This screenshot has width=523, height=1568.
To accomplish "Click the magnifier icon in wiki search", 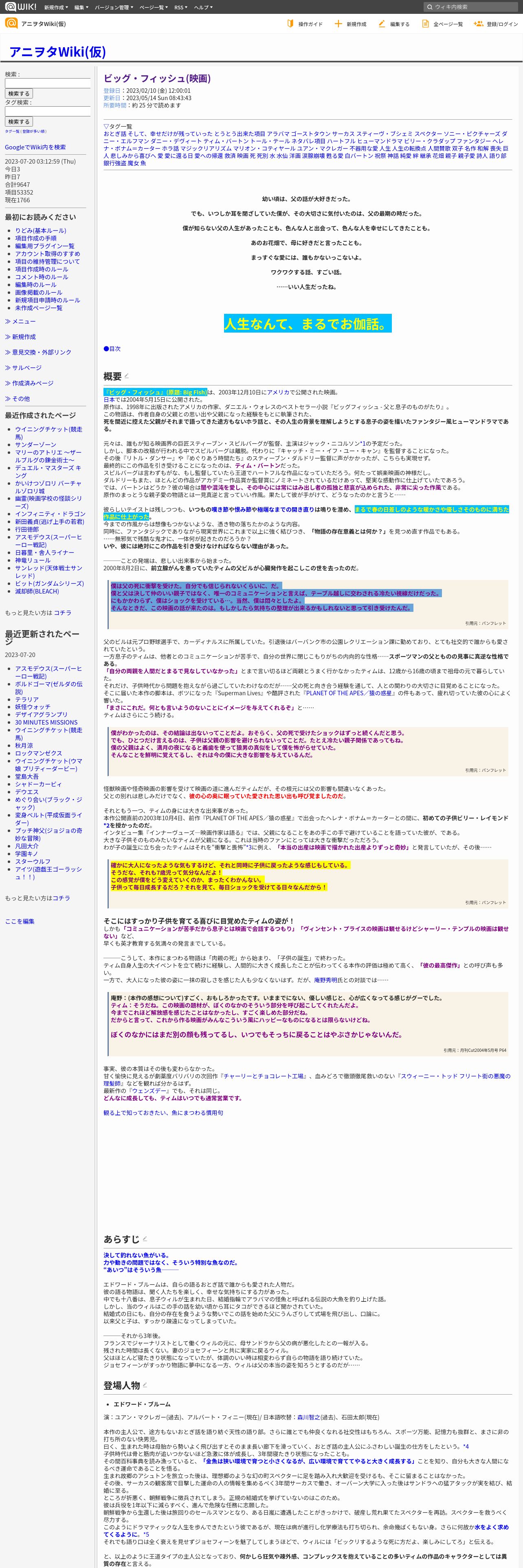I will click(x=429, y=7).
